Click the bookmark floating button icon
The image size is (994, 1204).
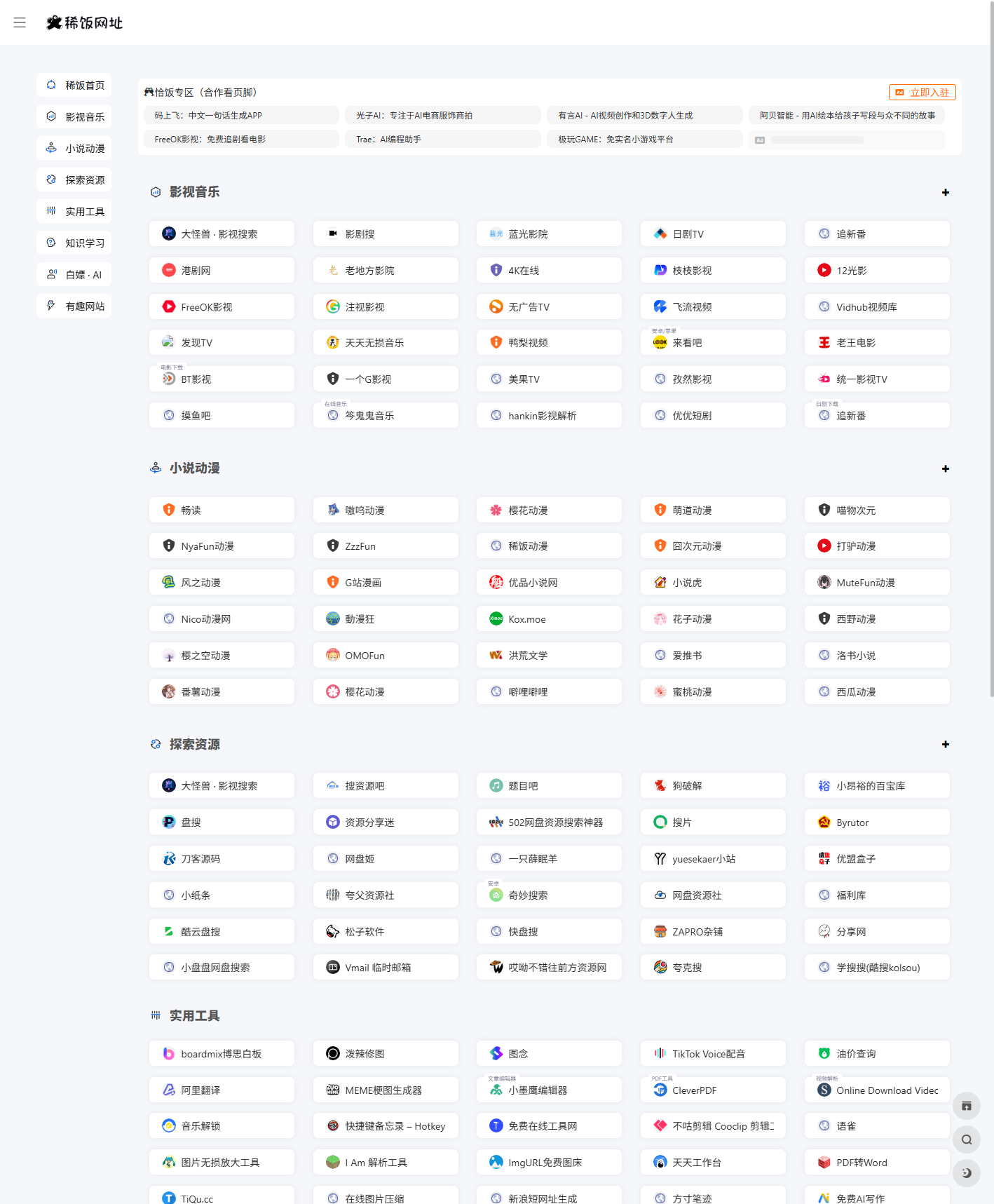coord(967,1106)
